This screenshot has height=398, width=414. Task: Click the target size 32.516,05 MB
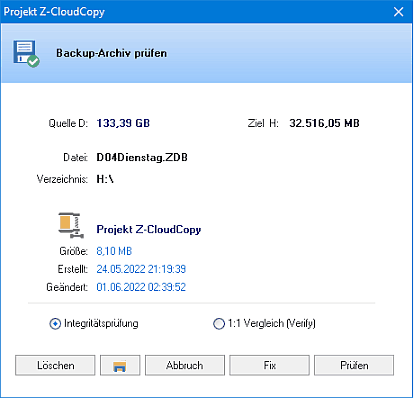point(324,123)
